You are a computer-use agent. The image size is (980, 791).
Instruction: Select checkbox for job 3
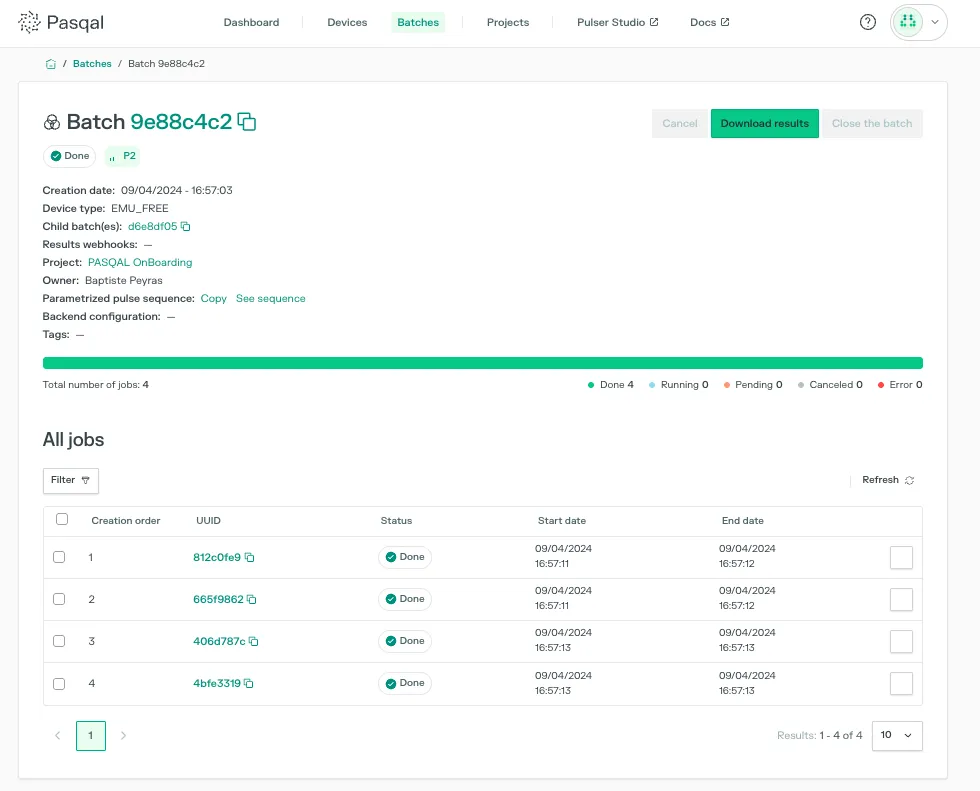click(x=59, y=640)
